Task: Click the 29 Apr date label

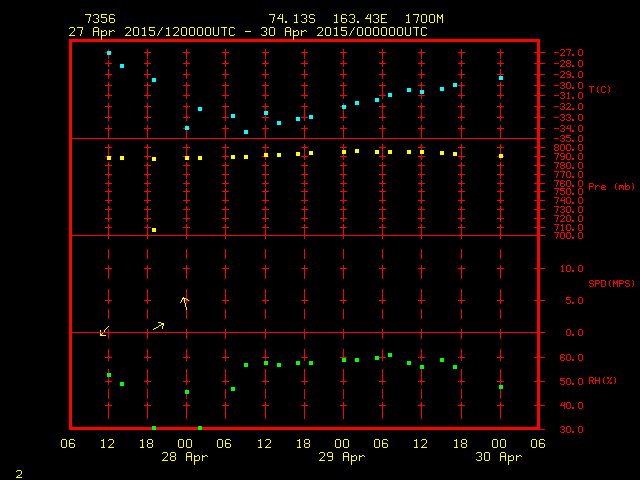Action: point(343,457)
